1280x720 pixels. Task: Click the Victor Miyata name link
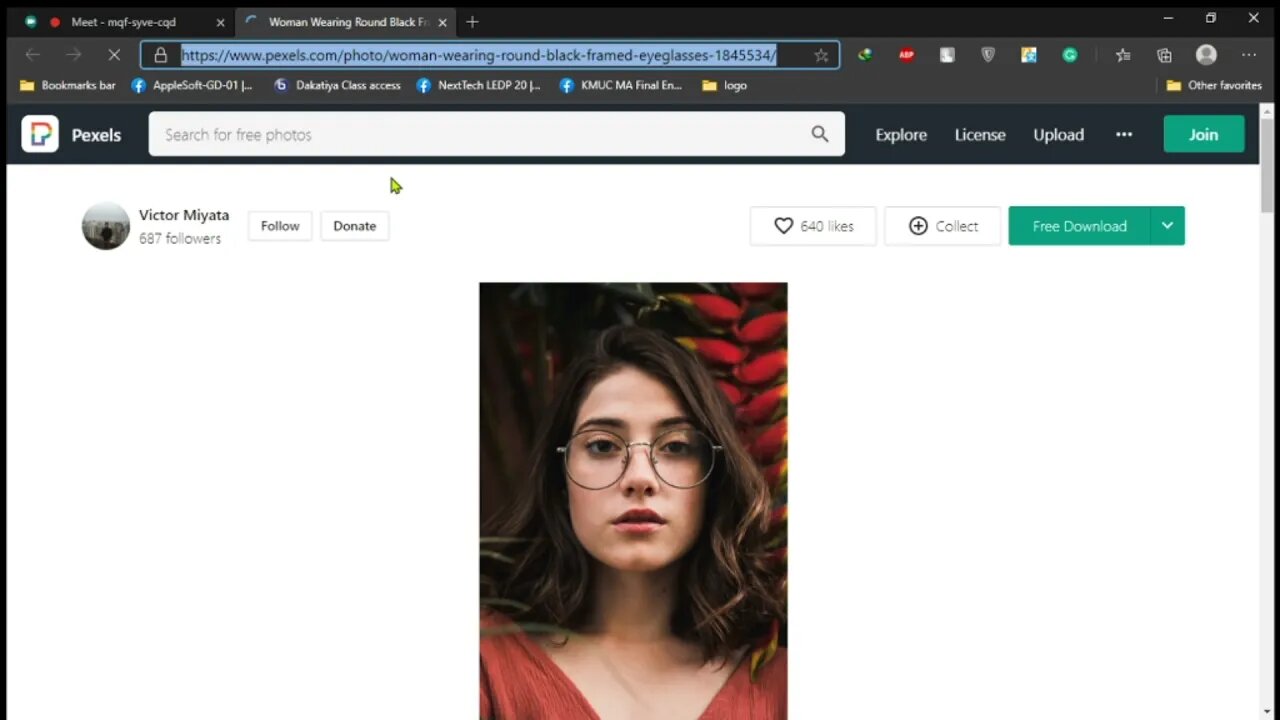pos(184,215)
